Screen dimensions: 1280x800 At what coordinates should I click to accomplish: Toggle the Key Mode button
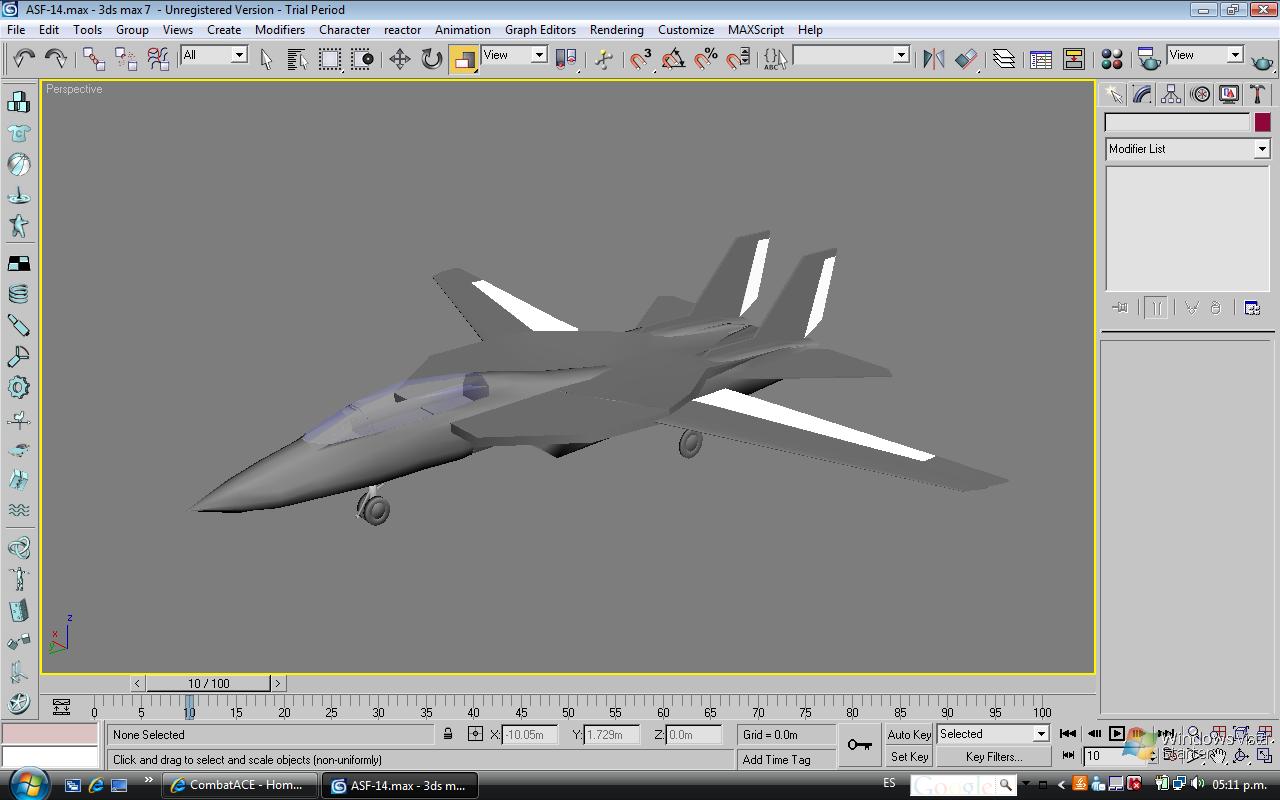pos(1069,756)
